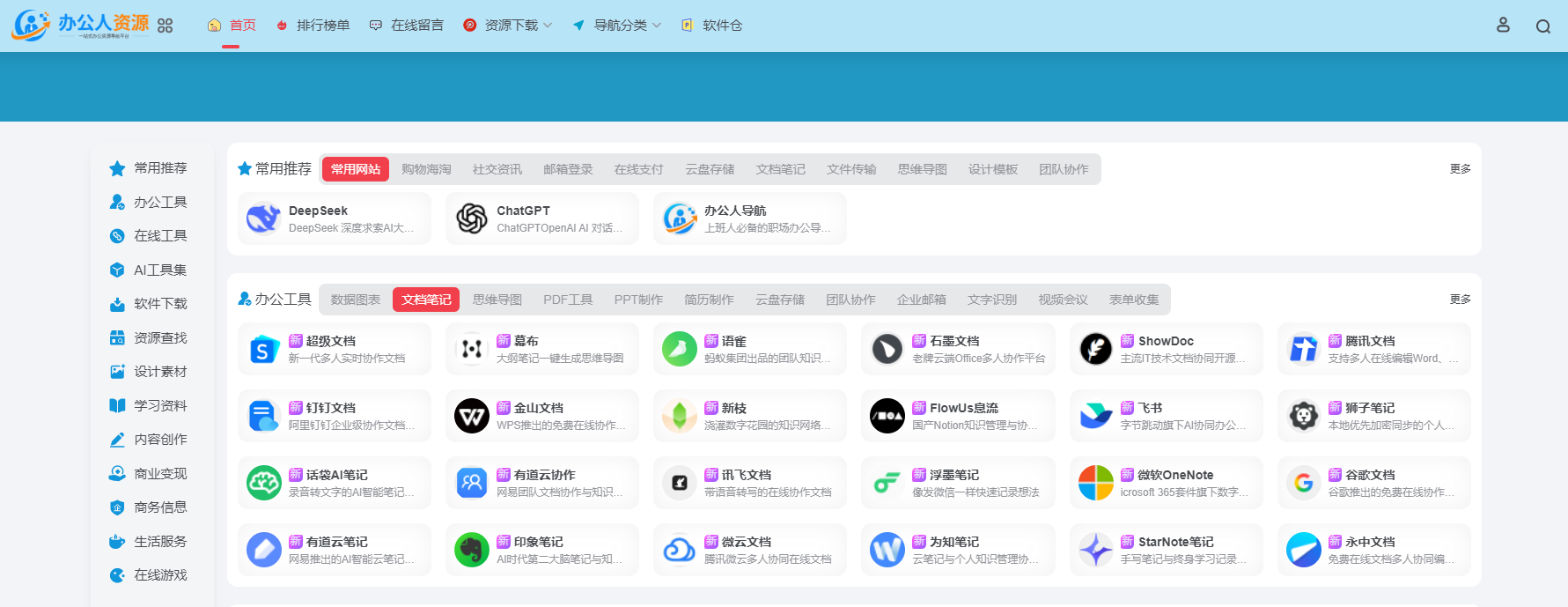Open the ShowDoc icon

(1095, 349)
